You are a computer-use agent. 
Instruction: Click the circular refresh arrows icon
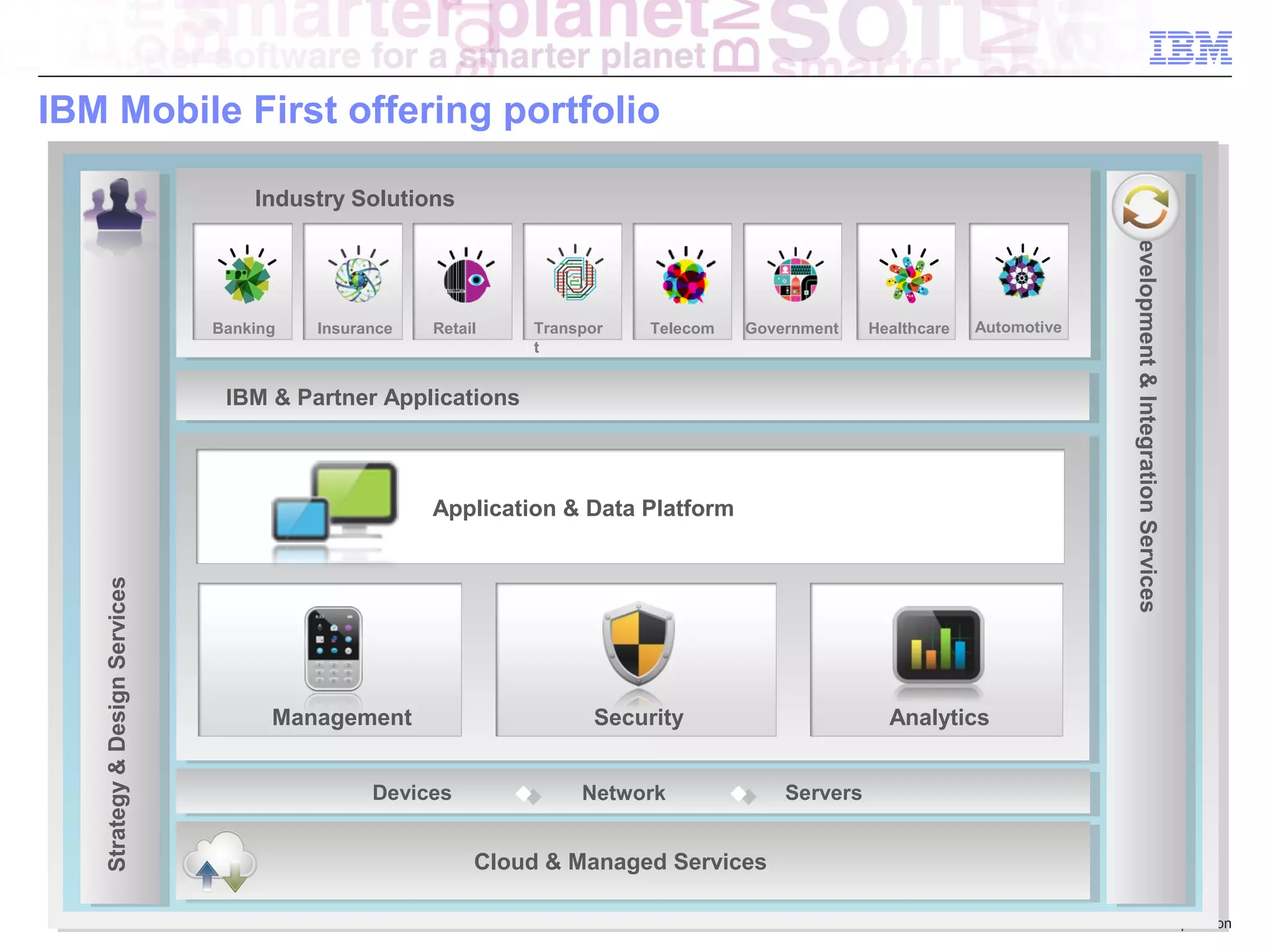tap(1145, 207)
